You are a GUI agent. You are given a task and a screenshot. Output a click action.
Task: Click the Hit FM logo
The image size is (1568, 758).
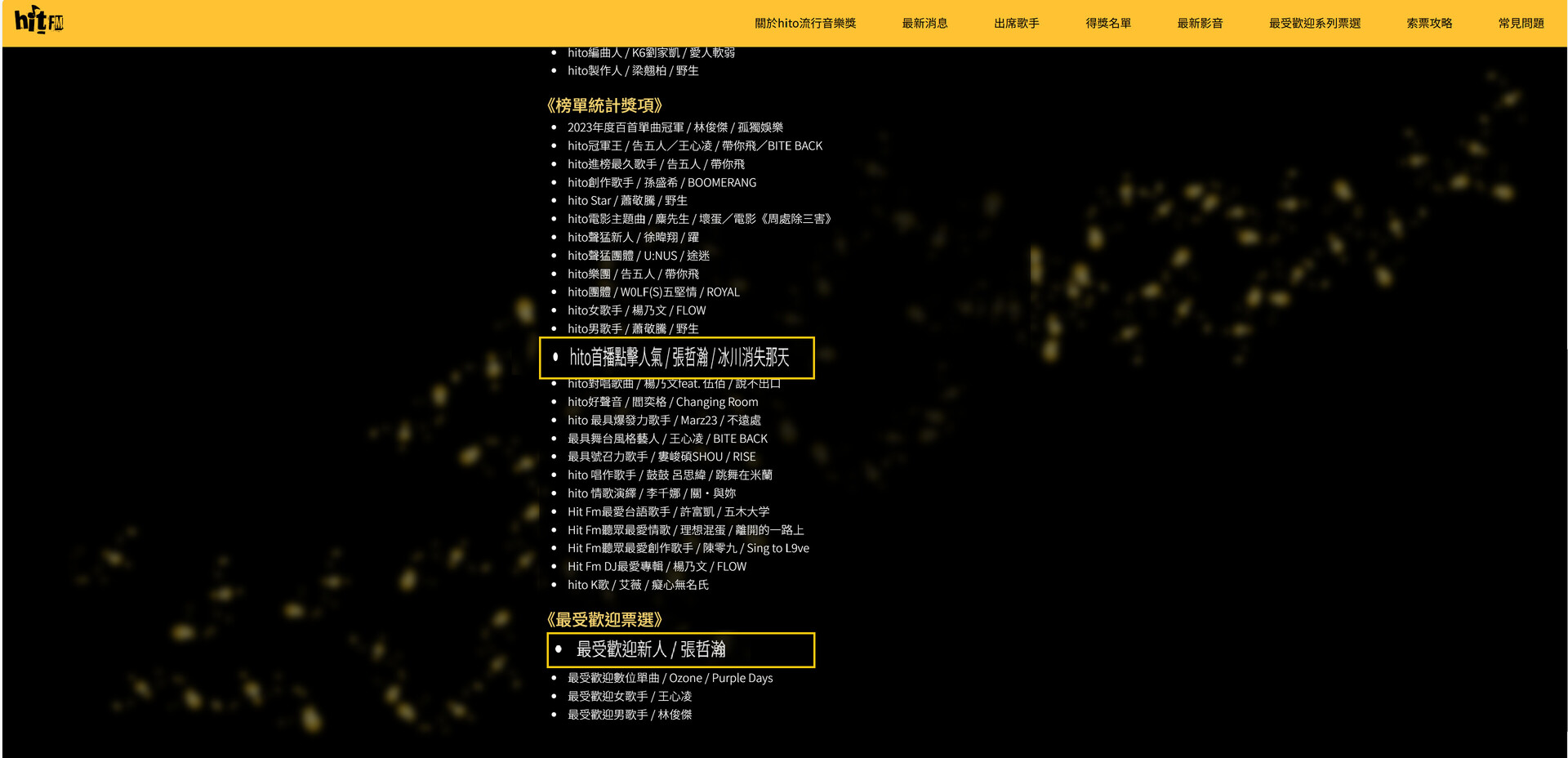point(38,23)
